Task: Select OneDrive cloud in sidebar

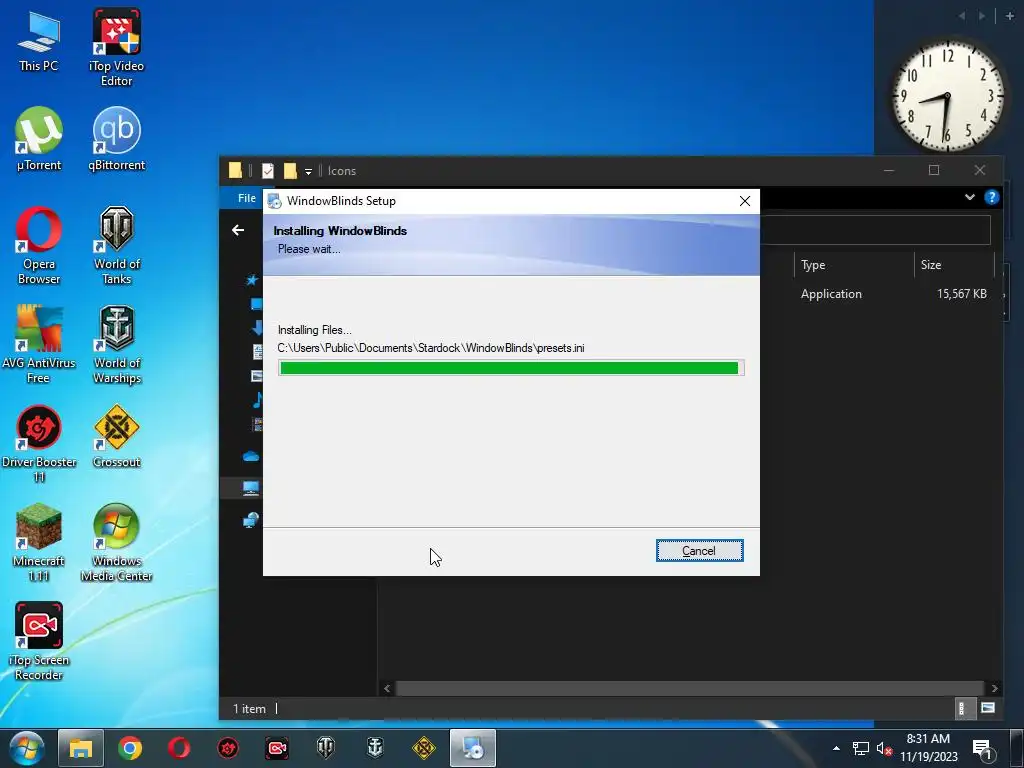Action: click(251, 456)
